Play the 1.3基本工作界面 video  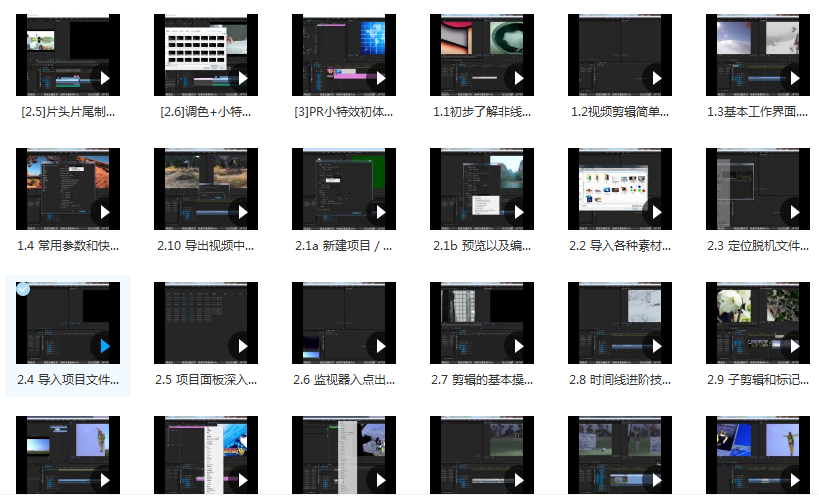(794, 78)
